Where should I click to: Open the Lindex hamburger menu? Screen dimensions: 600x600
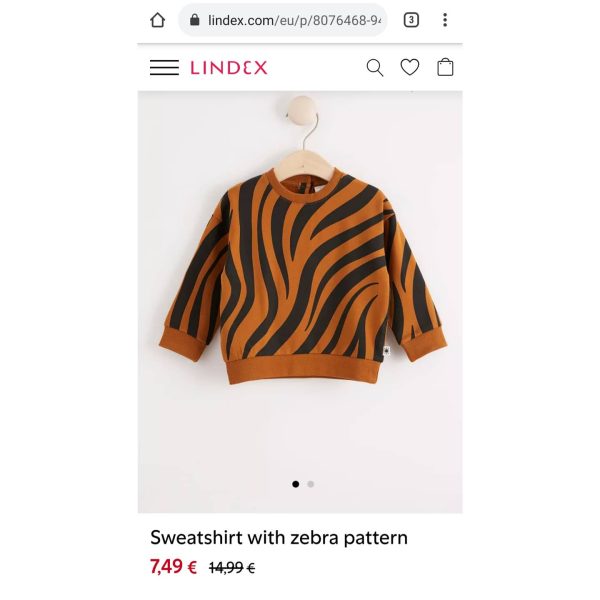tap(164, 68)
